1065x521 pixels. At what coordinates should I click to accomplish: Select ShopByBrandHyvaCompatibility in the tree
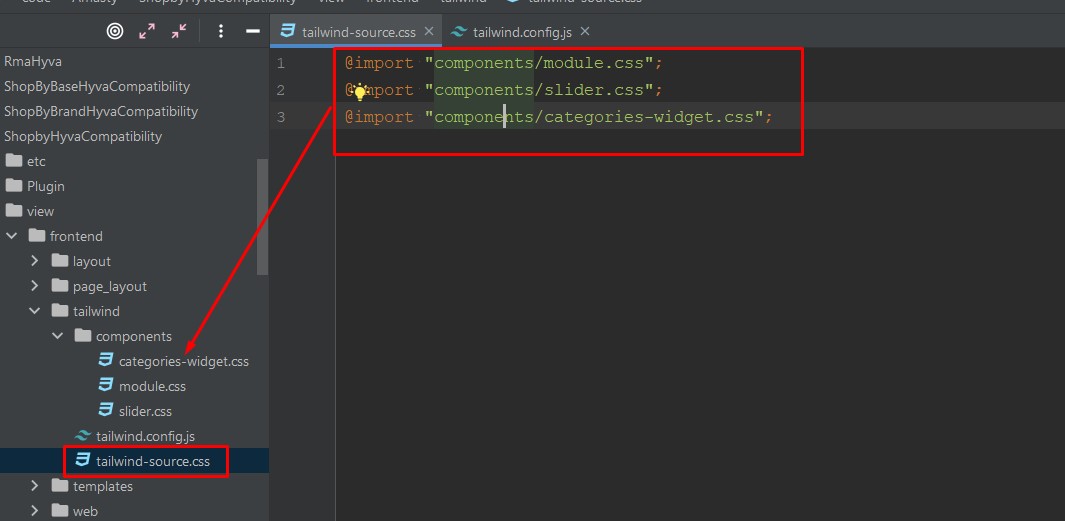(x=101, y=111)
